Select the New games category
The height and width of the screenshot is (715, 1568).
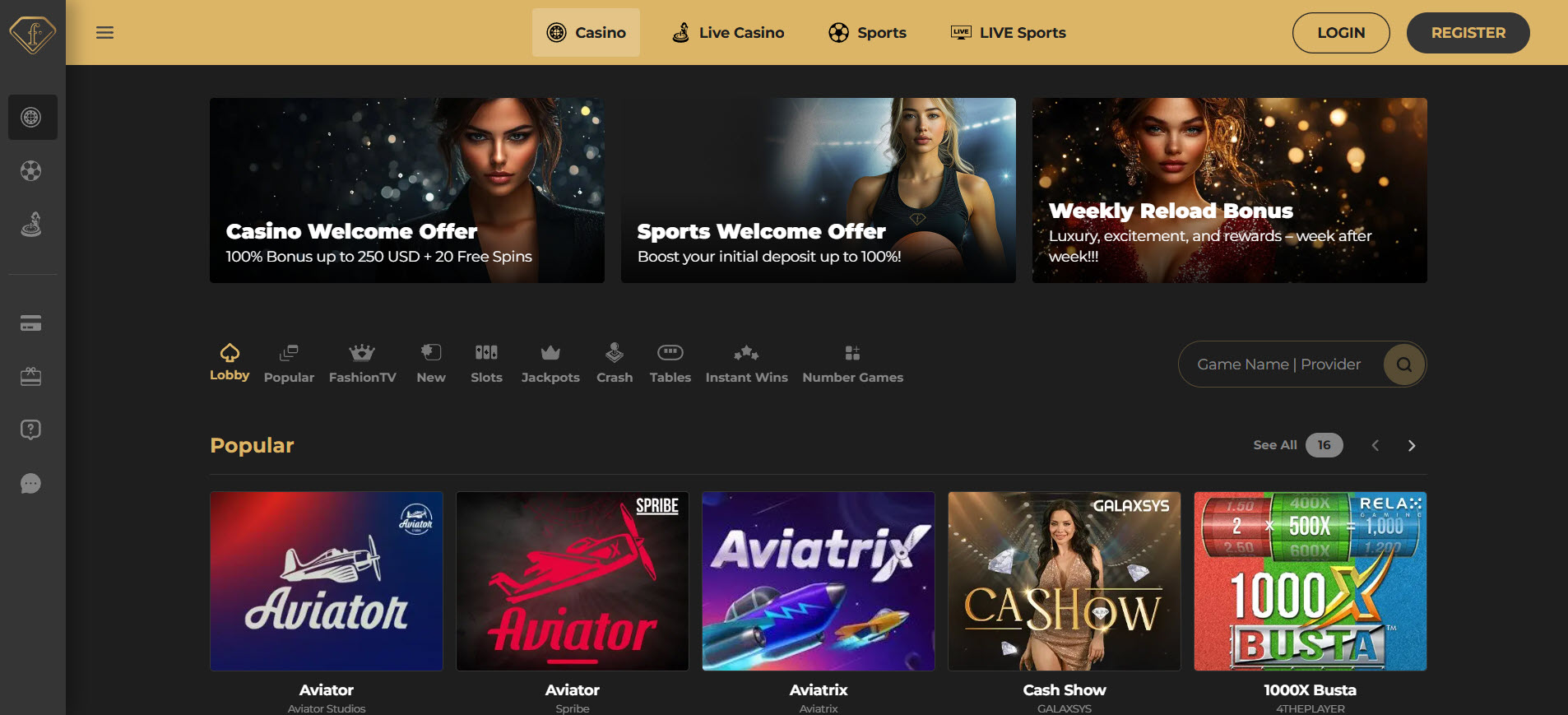click(x=431, y=364)
